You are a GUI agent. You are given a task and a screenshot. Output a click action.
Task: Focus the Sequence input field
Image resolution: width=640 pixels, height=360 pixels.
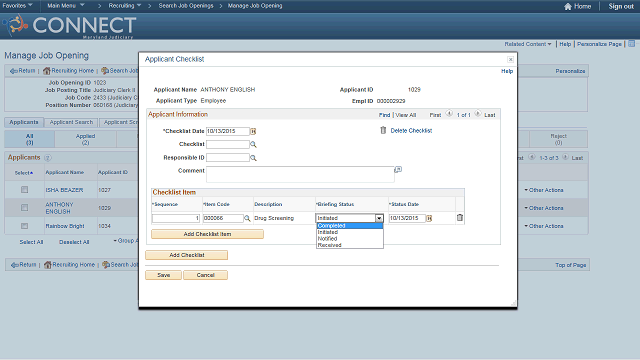tap(176, 218)
